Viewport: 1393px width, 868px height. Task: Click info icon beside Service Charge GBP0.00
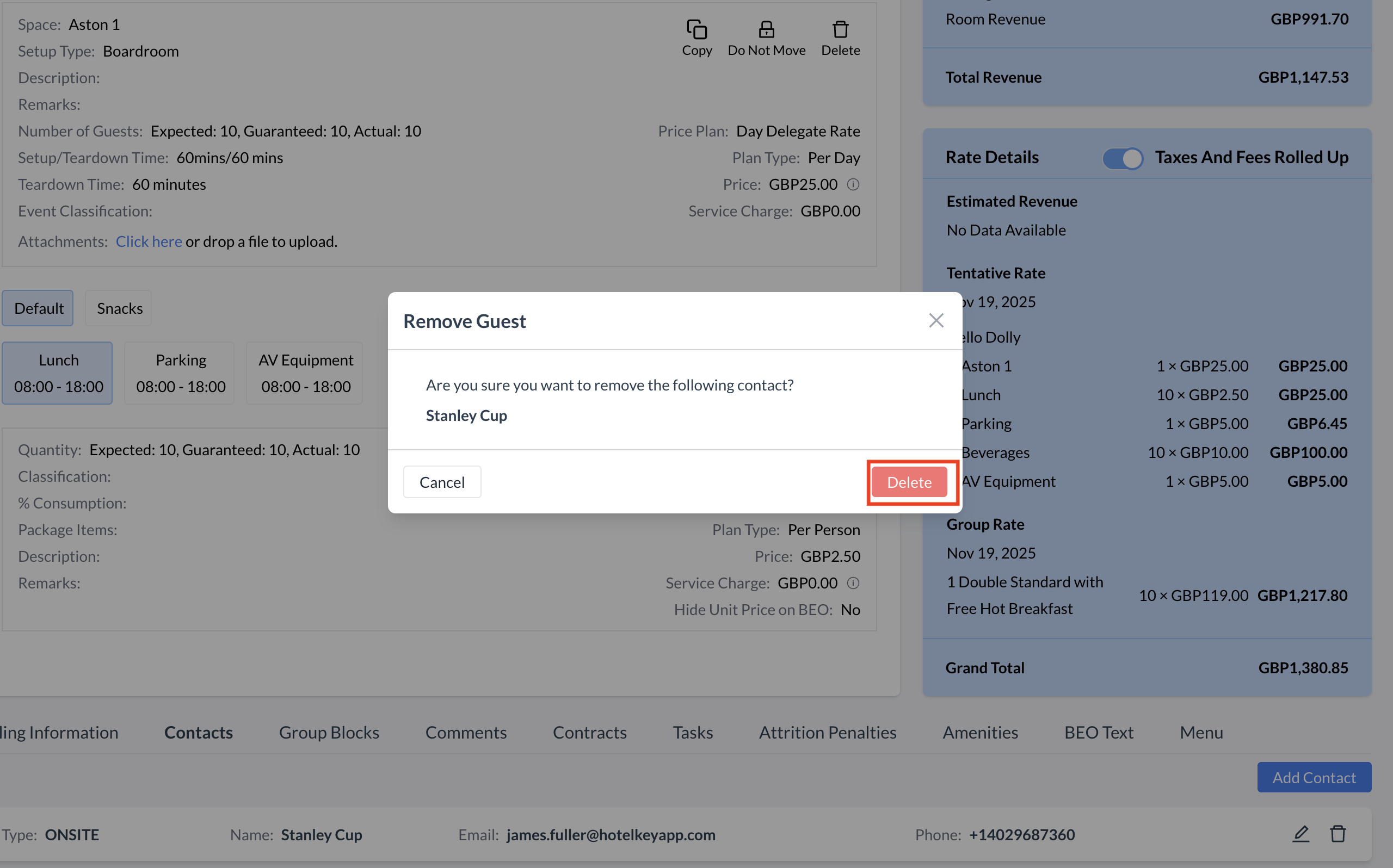pyautogui.click(x=853, y=583)
